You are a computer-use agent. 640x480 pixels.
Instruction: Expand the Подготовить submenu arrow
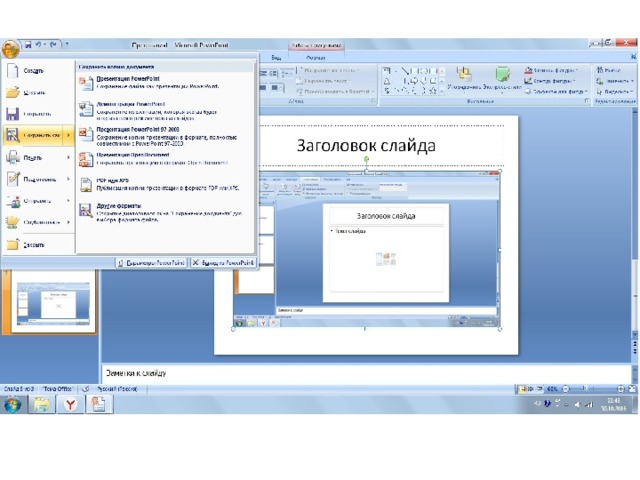69,179
